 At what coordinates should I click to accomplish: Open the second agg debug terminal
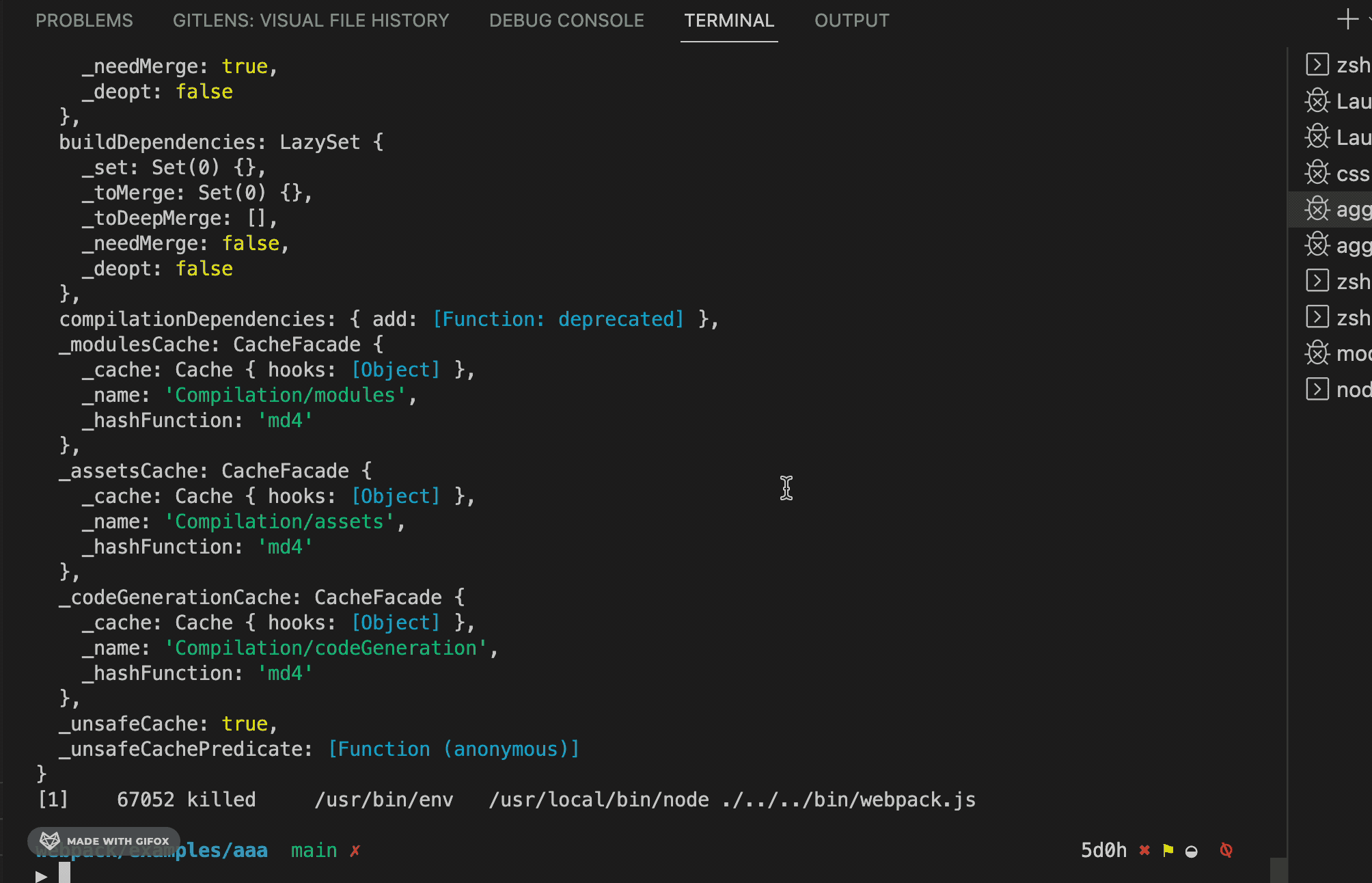click(x=1338, y=245)
